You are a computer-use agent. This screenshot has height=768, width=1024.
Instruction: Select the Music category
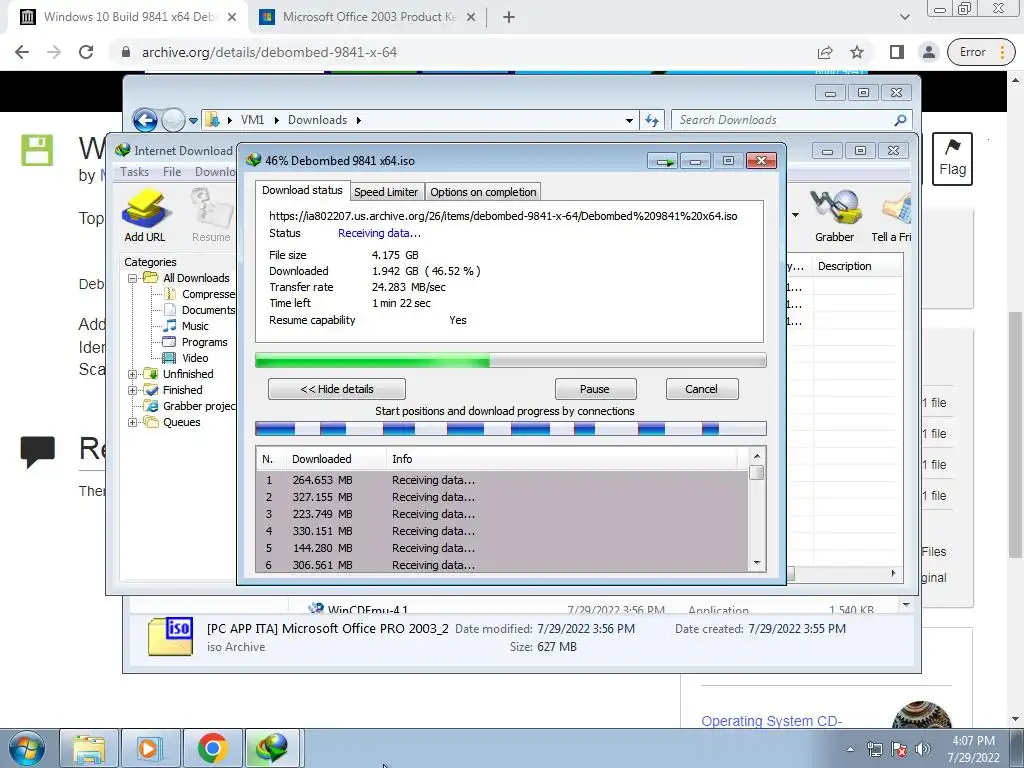pyautogui.click(x=195, y=326)
